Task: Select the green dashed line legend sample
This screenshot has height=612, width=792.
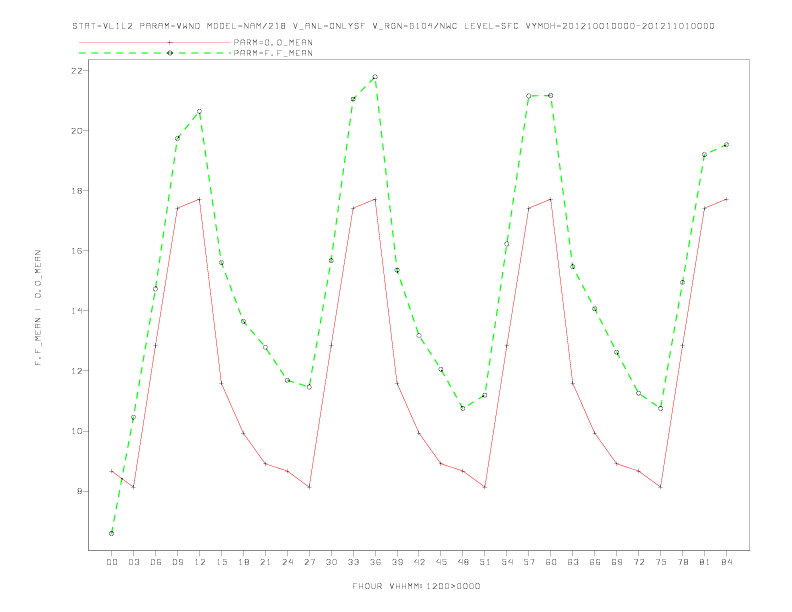Action: point(155,53)
